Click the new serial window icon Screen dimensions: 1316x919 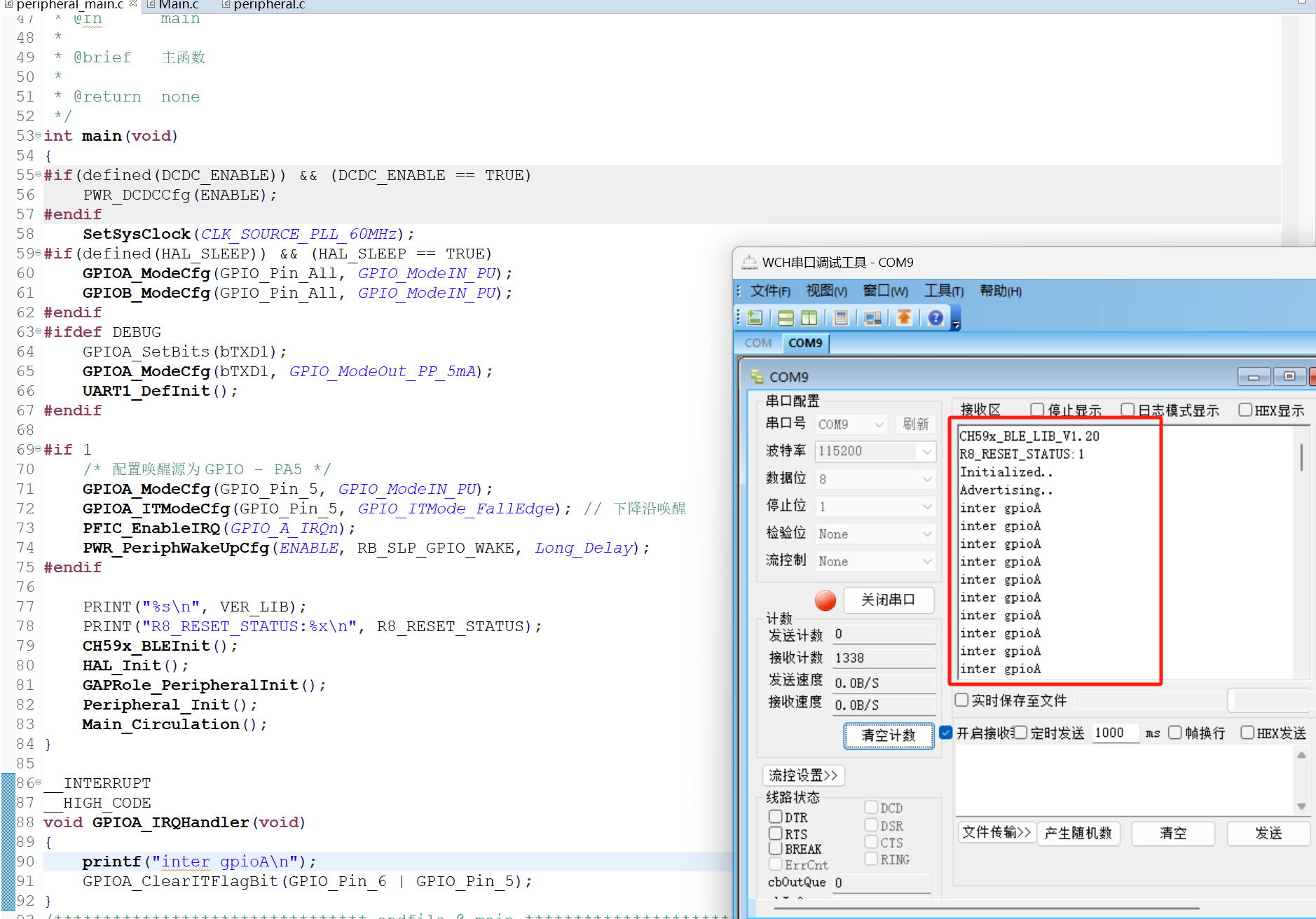pyautogui.click(x=755, y=318)
